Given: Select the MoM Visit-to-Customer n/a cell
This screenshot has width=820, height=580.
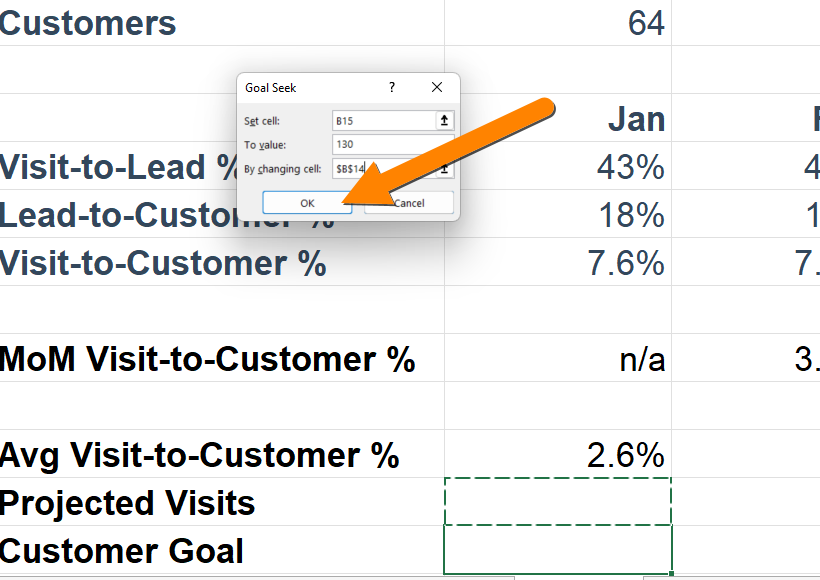Looking at the screenshot, I should pyautogui.click(x=558, y=358).
